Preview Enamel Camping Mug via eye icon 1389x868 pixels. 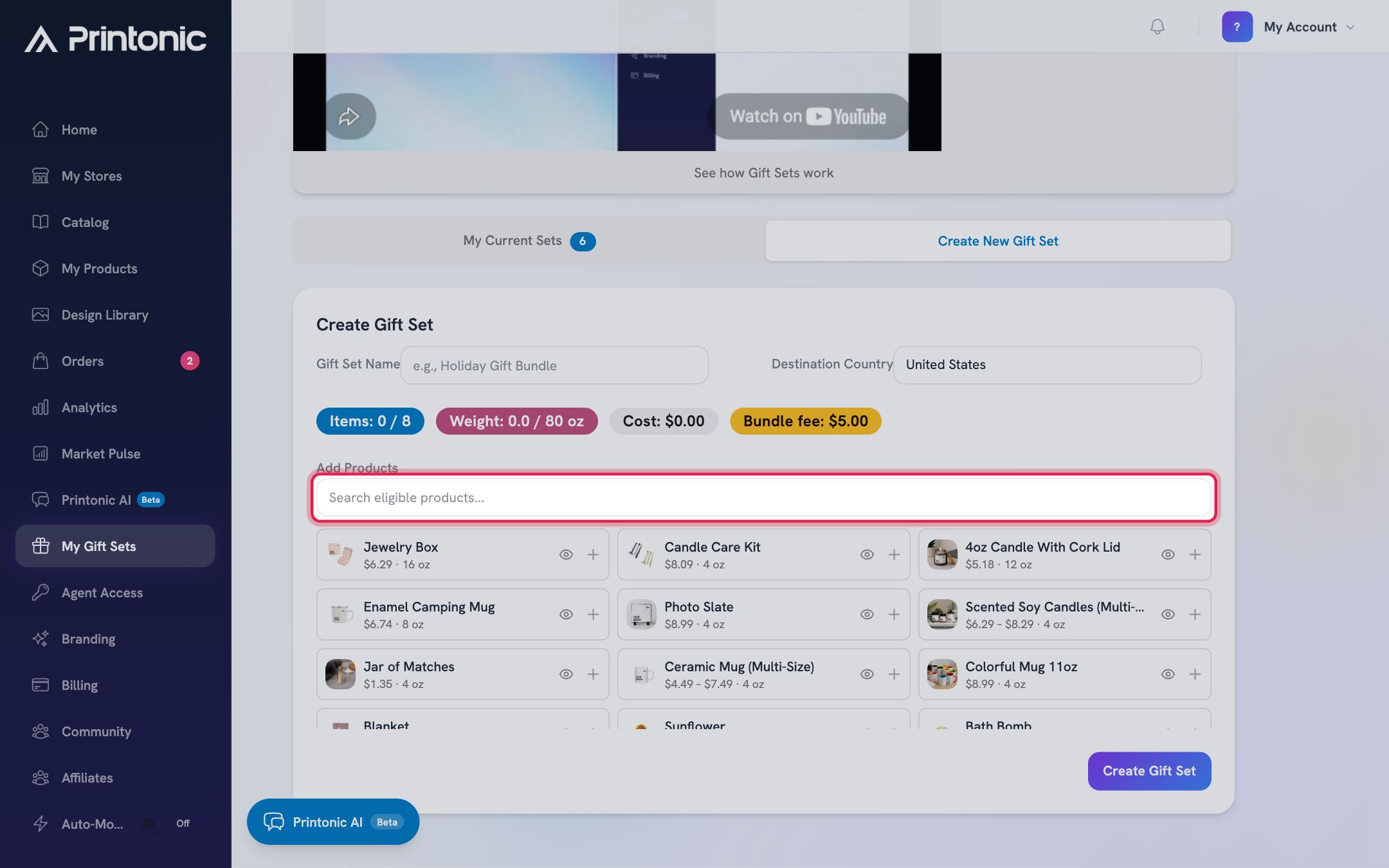coord(566,614)
